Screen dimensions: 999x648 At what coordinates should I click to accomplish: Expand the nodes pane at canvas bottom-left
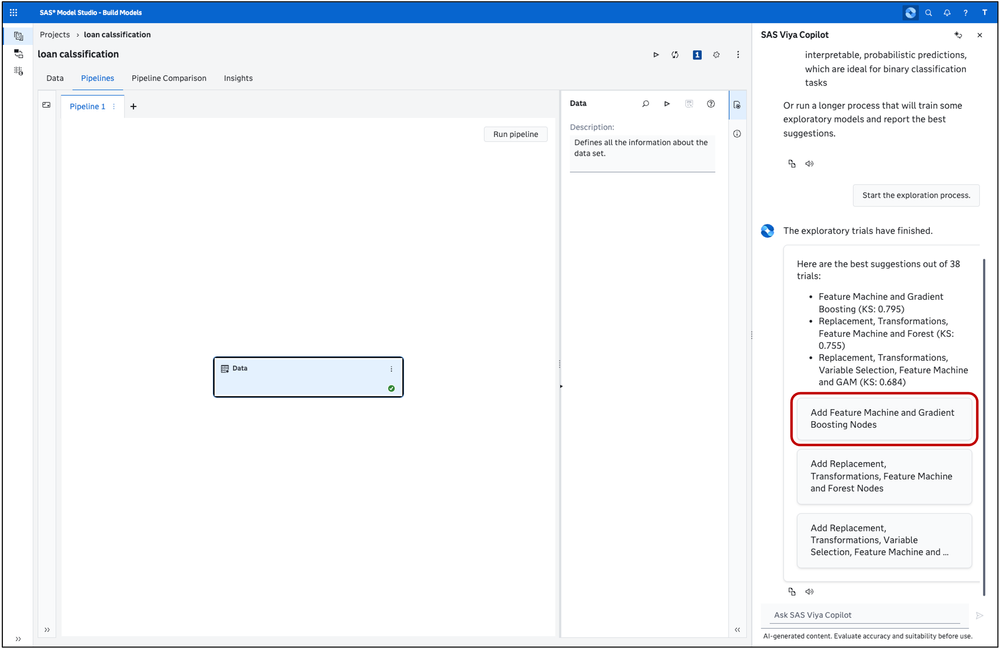coord(47,630)
